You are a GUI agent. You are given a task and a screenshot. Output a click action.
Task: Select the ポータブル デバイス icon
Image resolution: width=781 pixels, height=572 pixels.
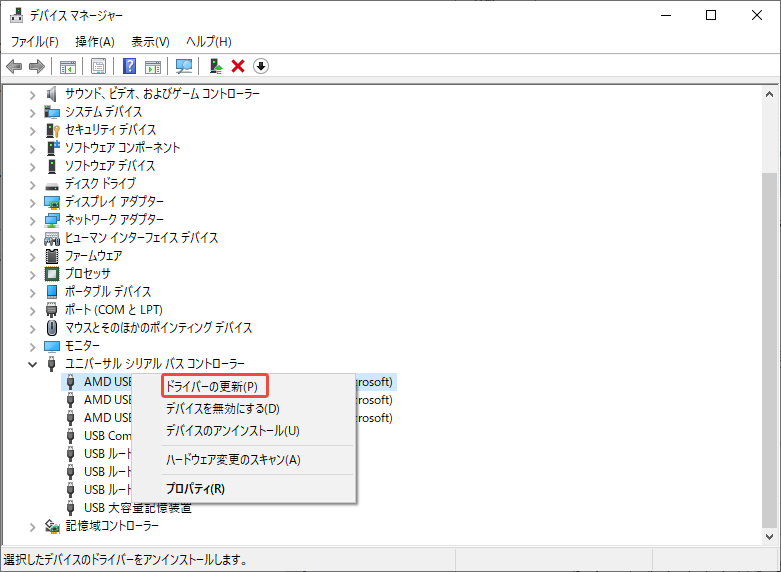coord(52,292)
